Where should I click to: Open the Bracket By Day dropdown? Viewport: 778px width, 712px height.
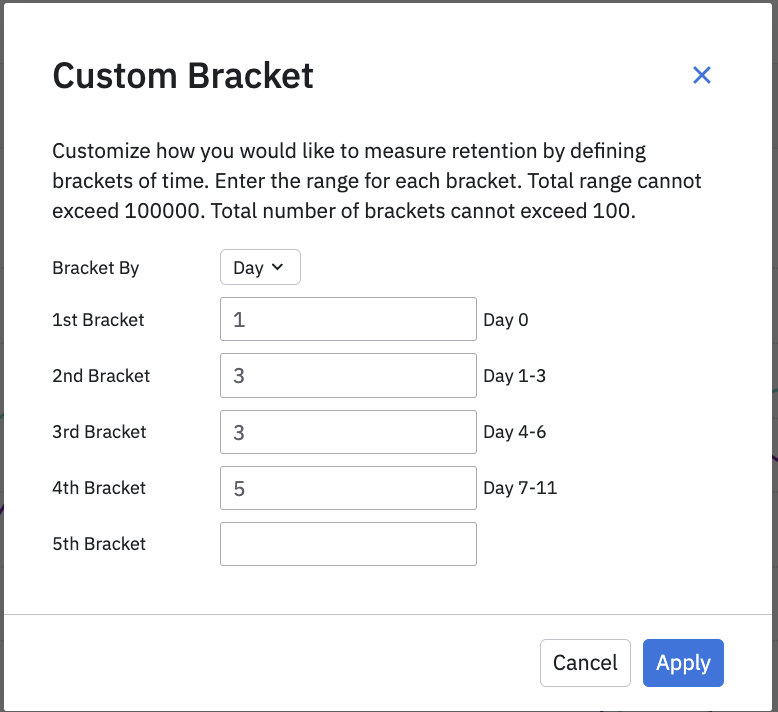pos(260,268)
